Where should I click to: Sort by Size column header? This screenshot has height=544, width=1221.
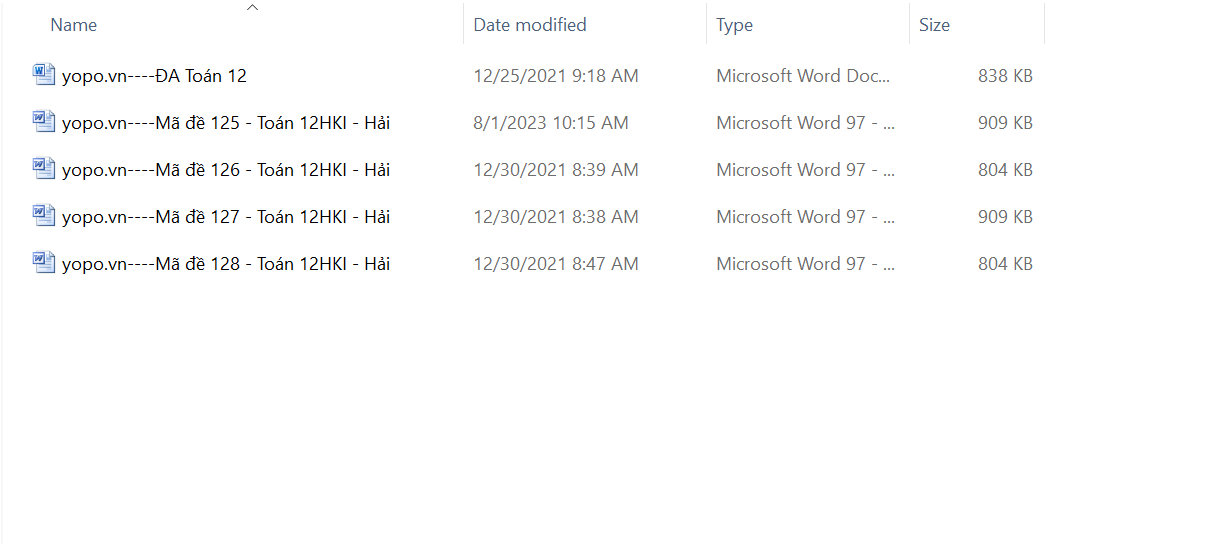click(934, 25)
